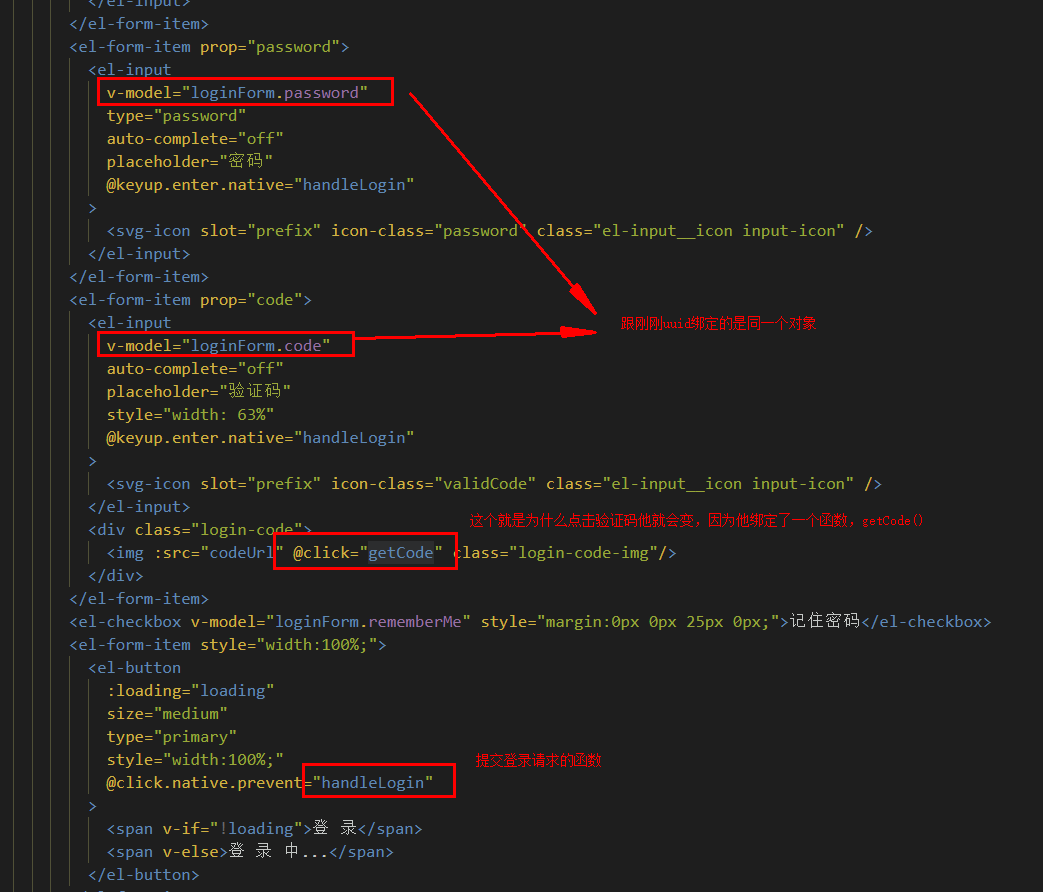Click the closing </div> tag
This screenshot has width=1043, height=892.
tap(116, 576)
